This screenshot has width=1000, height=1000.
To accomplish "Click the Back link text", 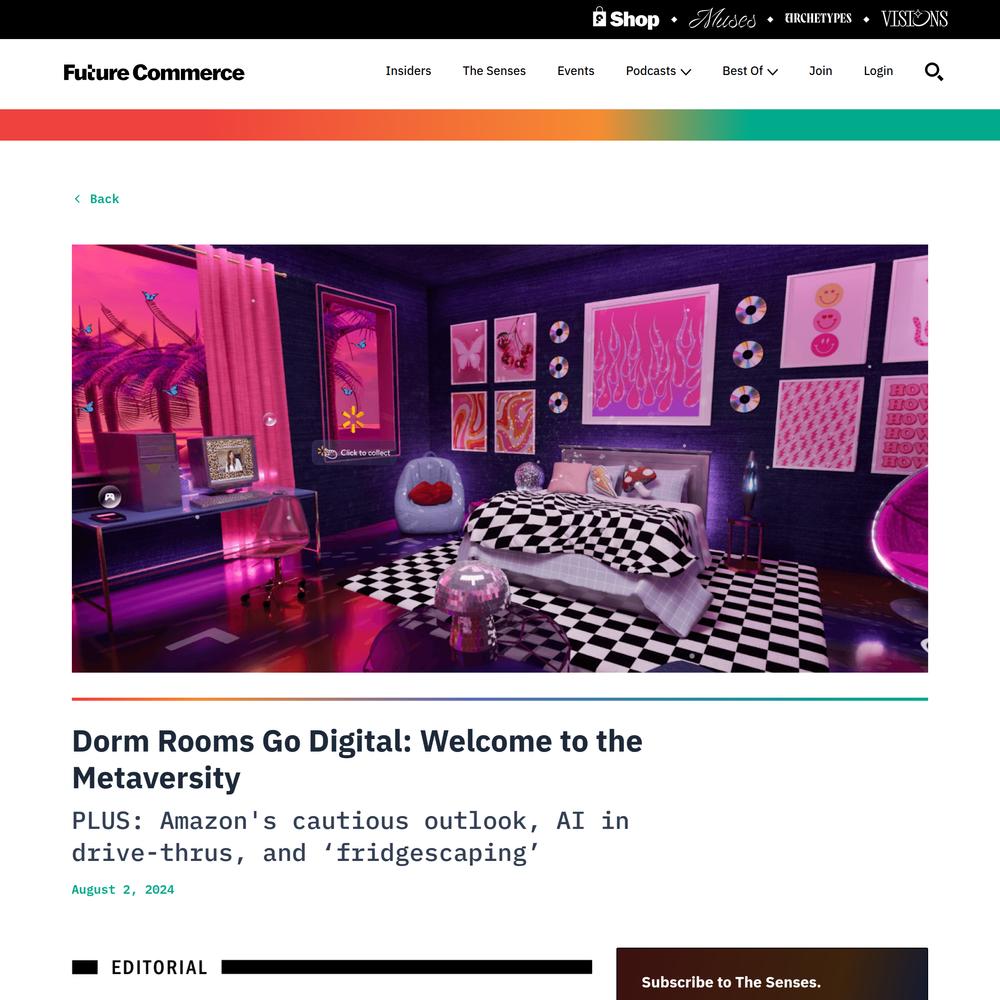I will 105,199.
